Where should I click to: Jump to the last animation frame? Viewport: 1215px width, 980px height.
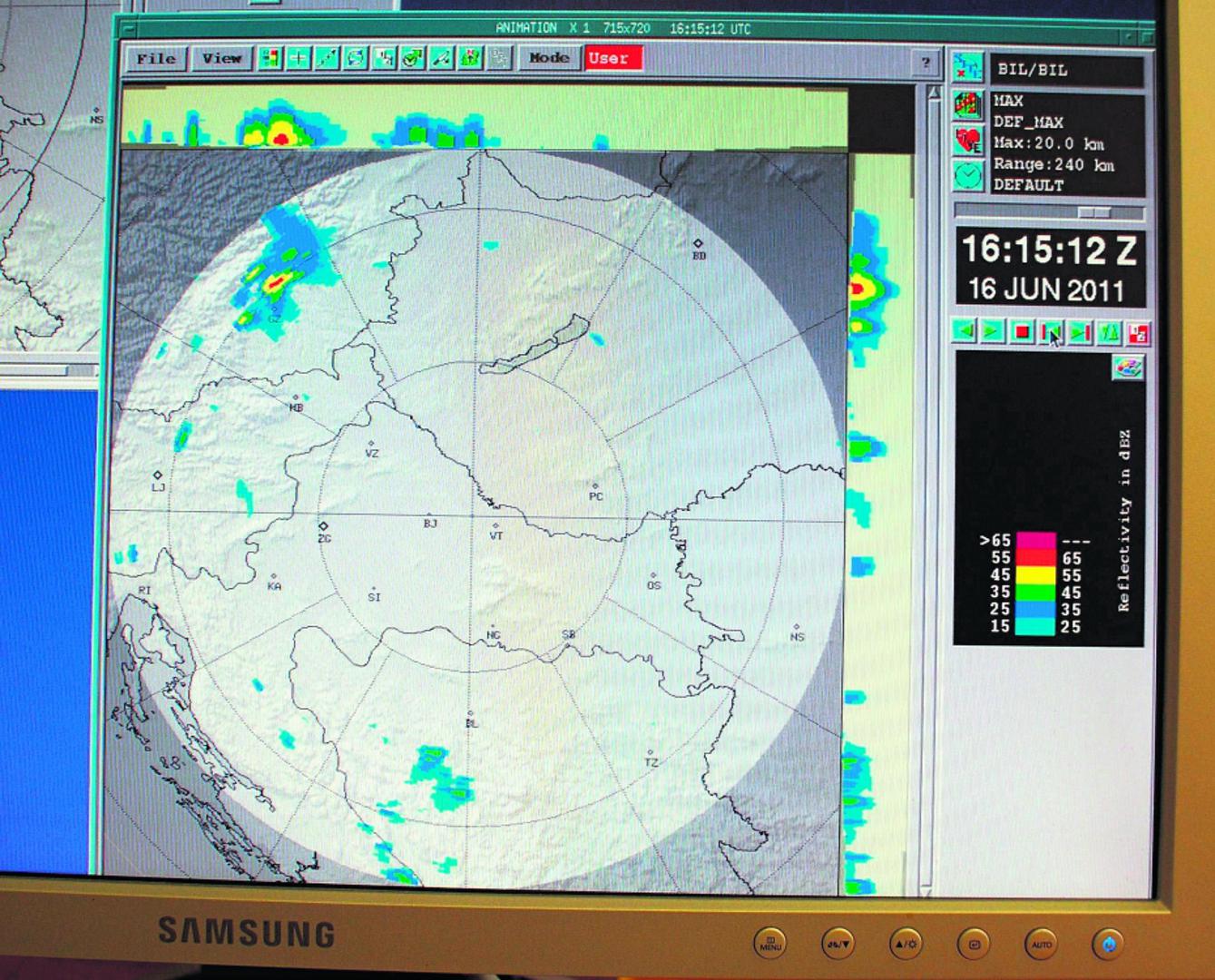1080,332
